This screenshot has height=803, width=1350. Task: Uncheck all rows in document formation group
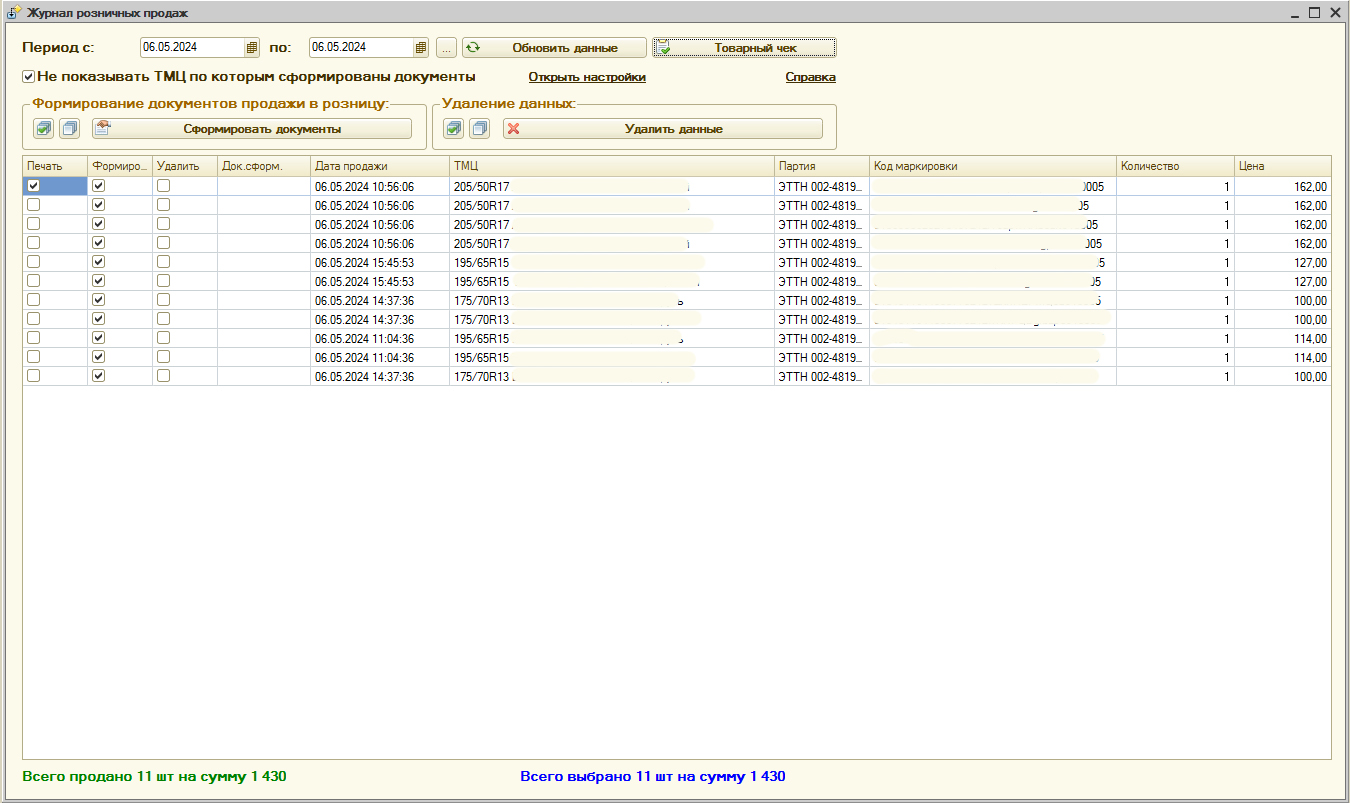click(69, 129)
